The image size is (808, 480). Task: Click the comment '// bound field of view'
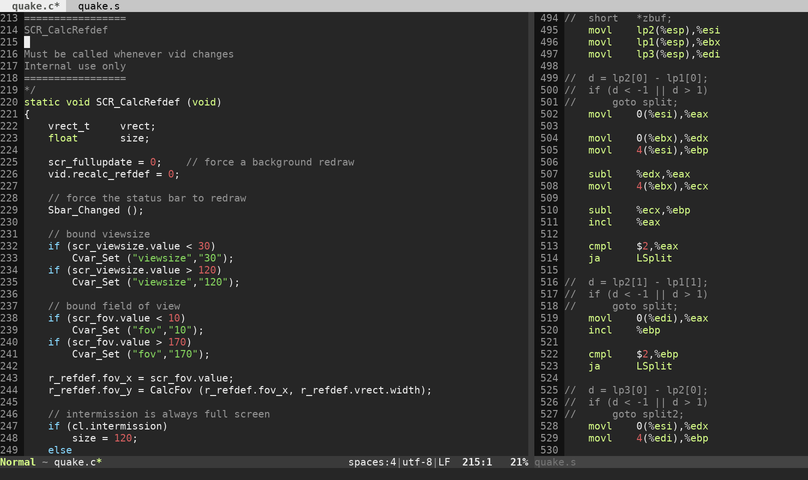pos(114,306)
